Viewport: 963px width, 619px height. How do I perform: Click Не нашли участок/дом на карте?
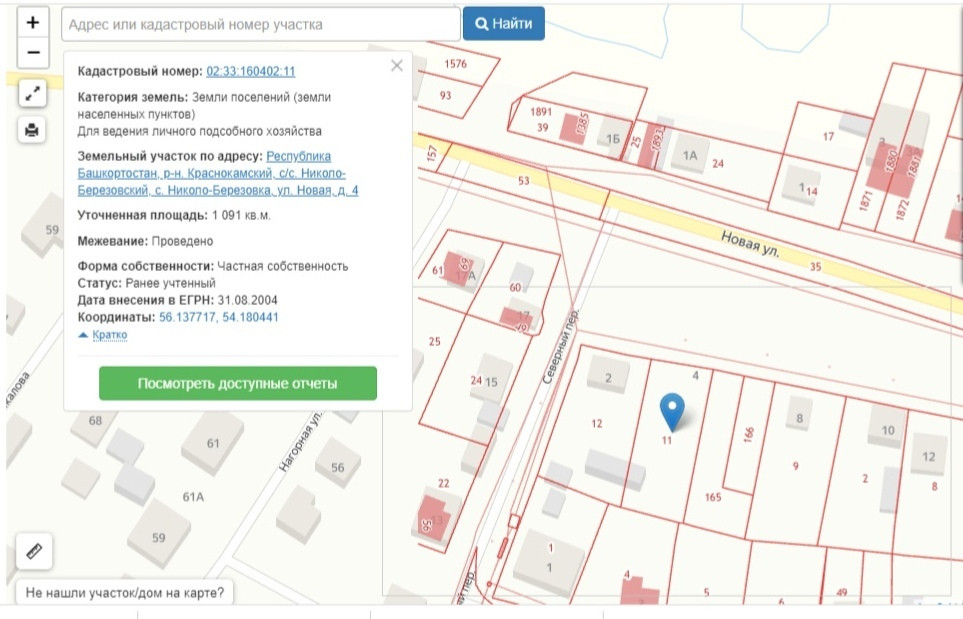[x=125, y=593]
